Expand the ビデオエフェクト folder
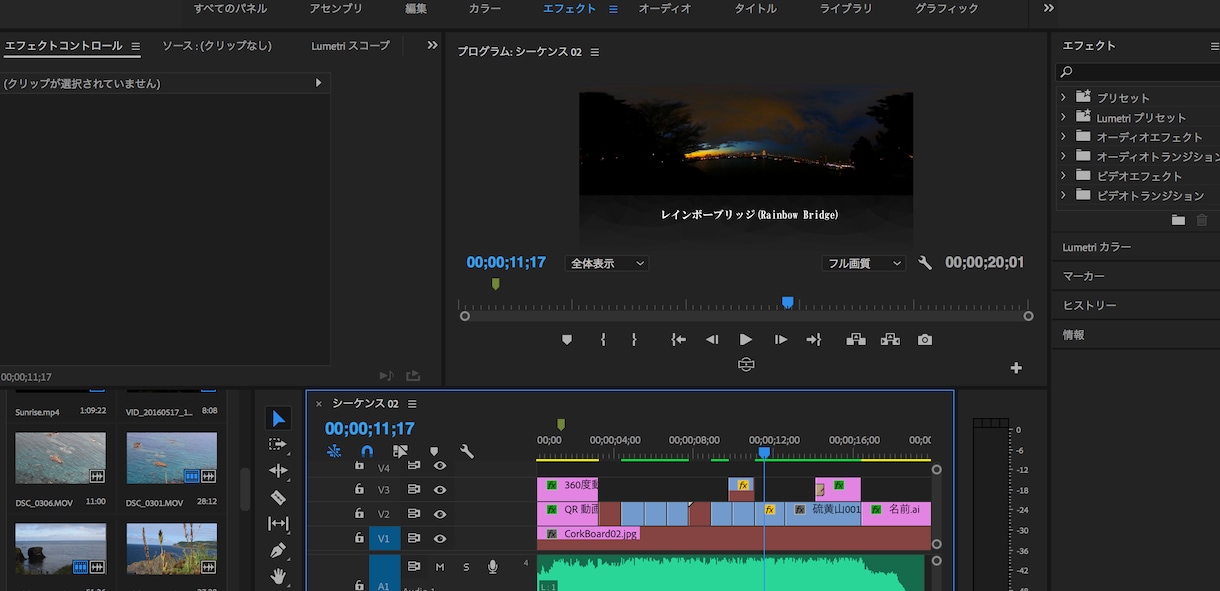This screenshot has height=591, width=1220. (1063, 175)
